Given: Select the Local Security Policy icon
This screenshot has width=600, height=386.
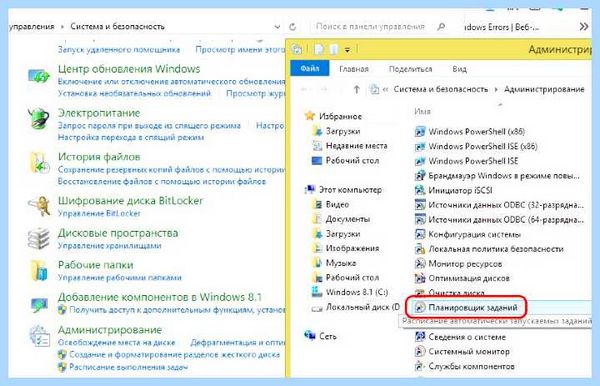Looking at the screenshot, I should pyautogui.click(x=420, y=249).
